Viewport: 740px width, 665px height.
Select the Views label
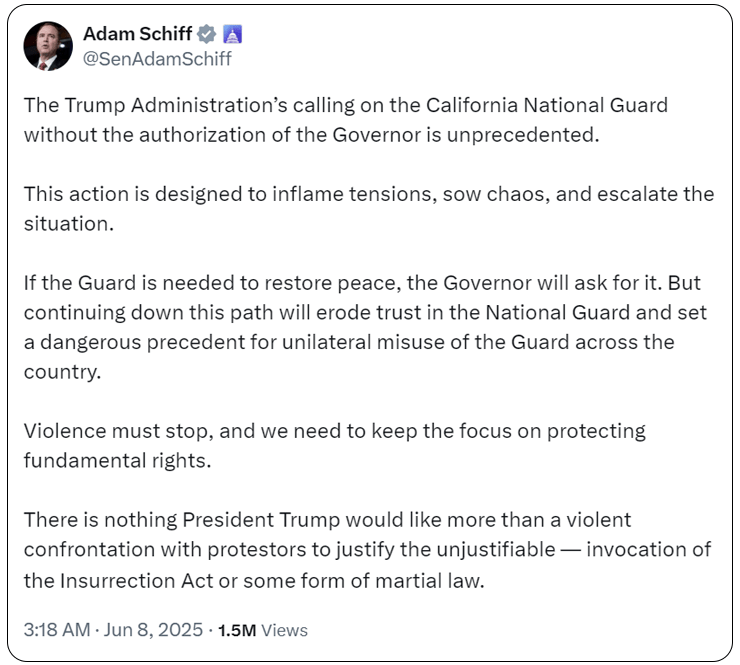(284, 631)
